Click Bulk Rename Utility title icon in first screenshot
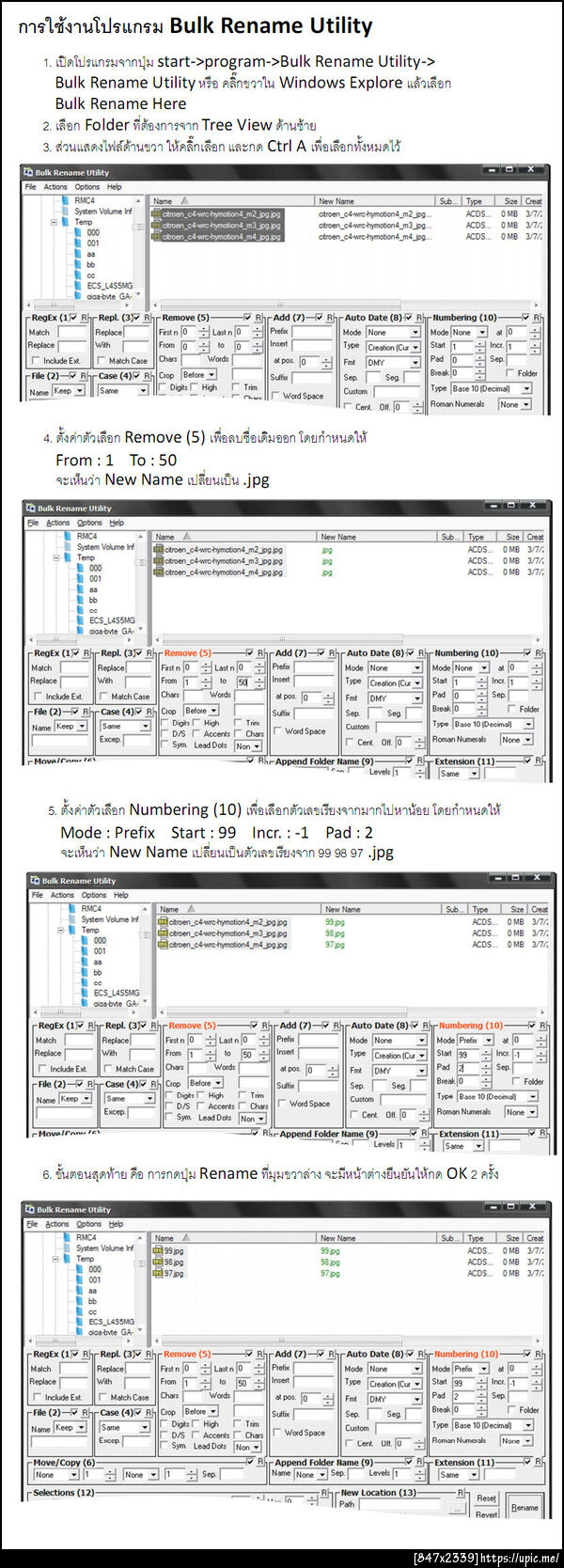The width and height of the screenshot is (564, 1568). (x=28, y=173)
